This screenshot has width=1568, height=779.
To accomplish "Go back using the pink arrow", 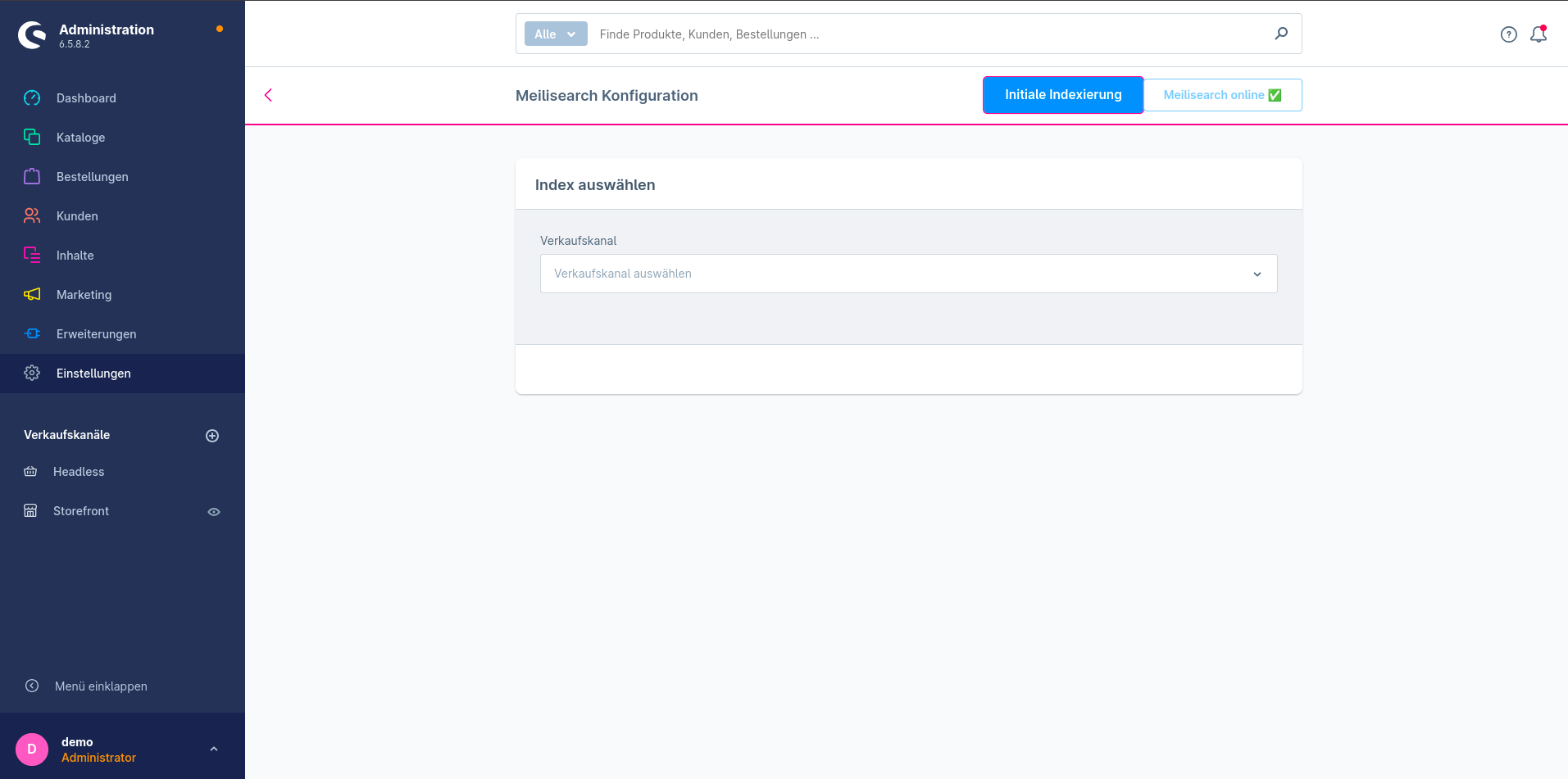I will [x=268, y=95].
